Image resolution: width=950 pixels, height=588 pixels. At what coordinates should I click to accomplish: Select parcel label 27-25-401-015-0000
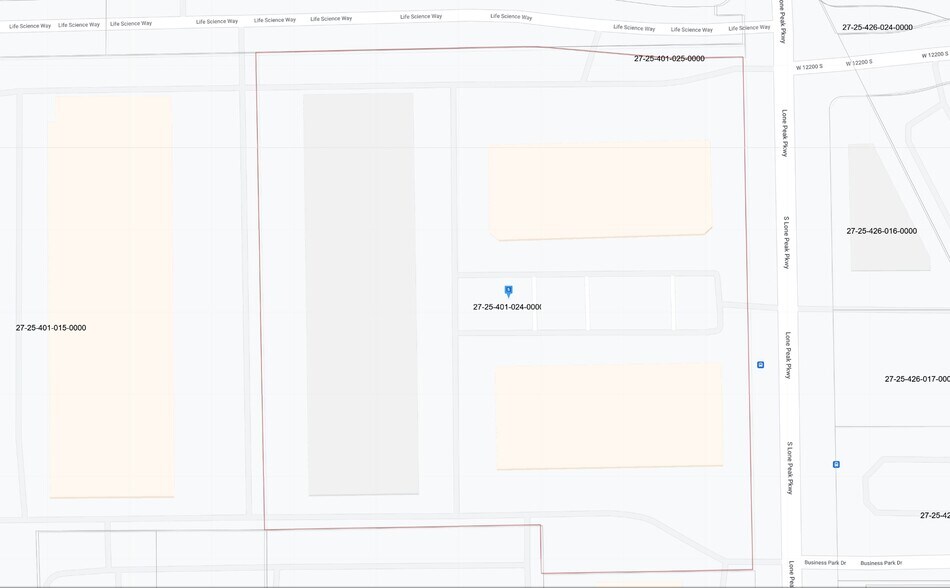click(x=51, y=328)
